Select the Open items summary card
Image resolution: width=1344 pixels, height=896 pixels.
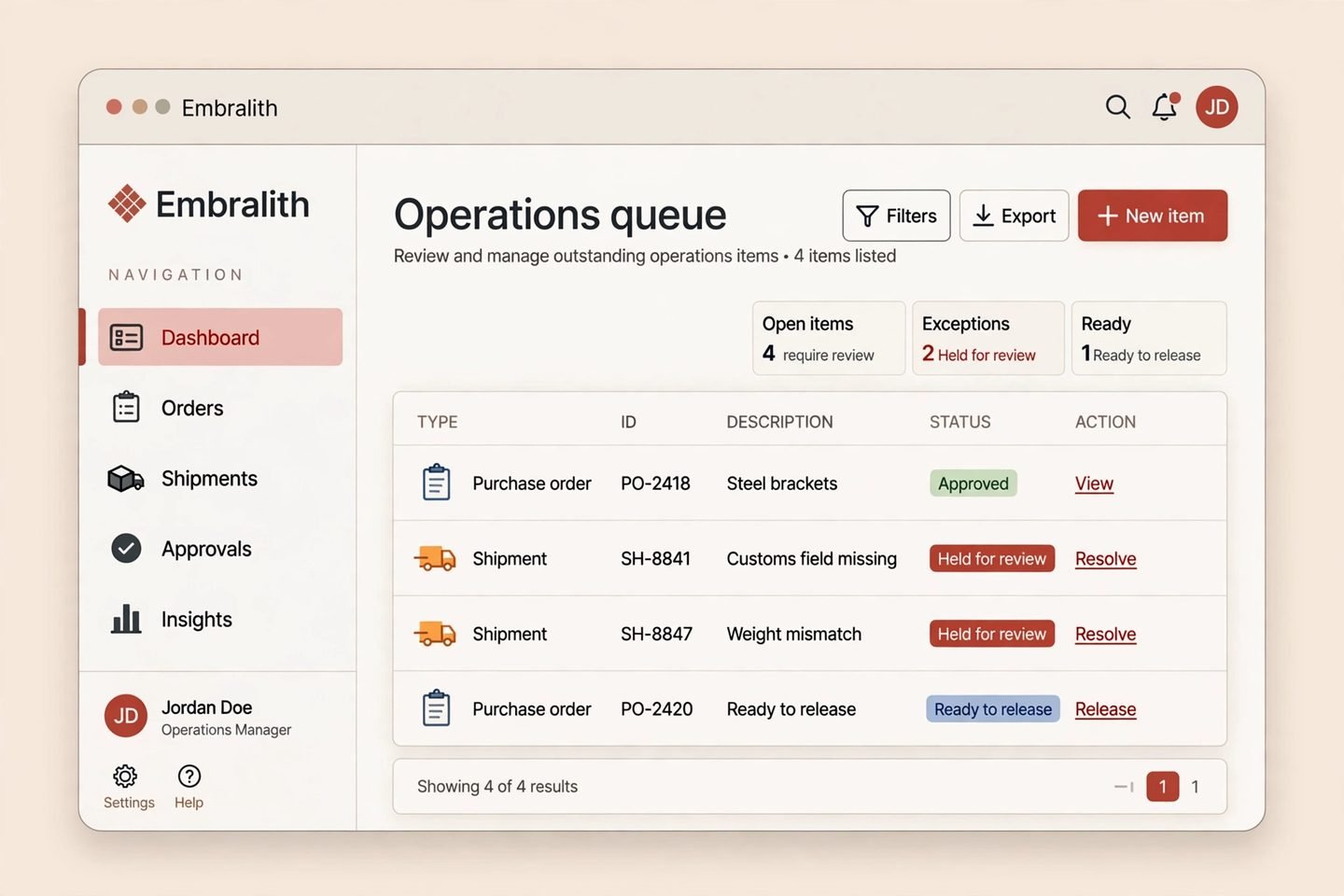click(x=829, y=338)
